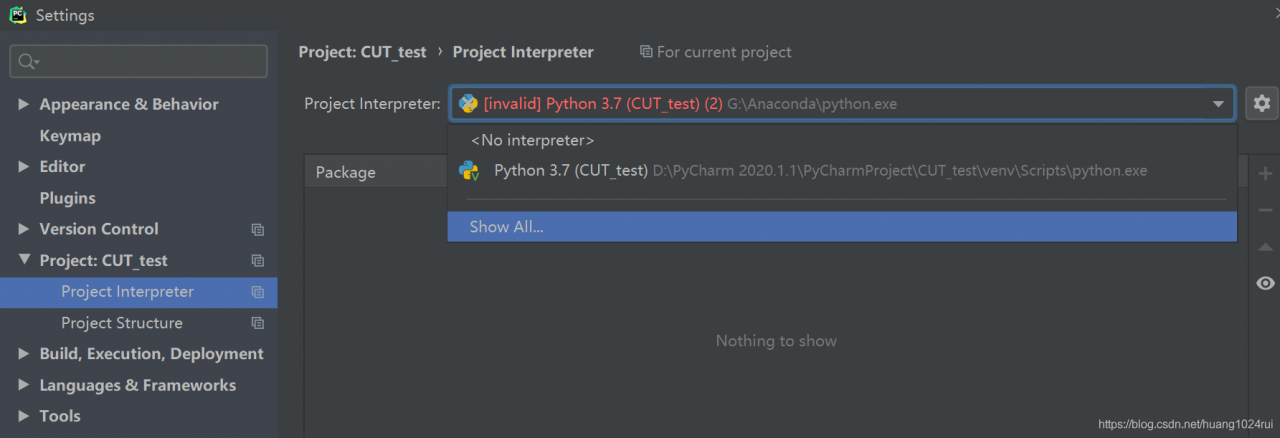Open Plugins settings page
The width and height of the screenshot is (1280, 438).
[x=67, y=198]
